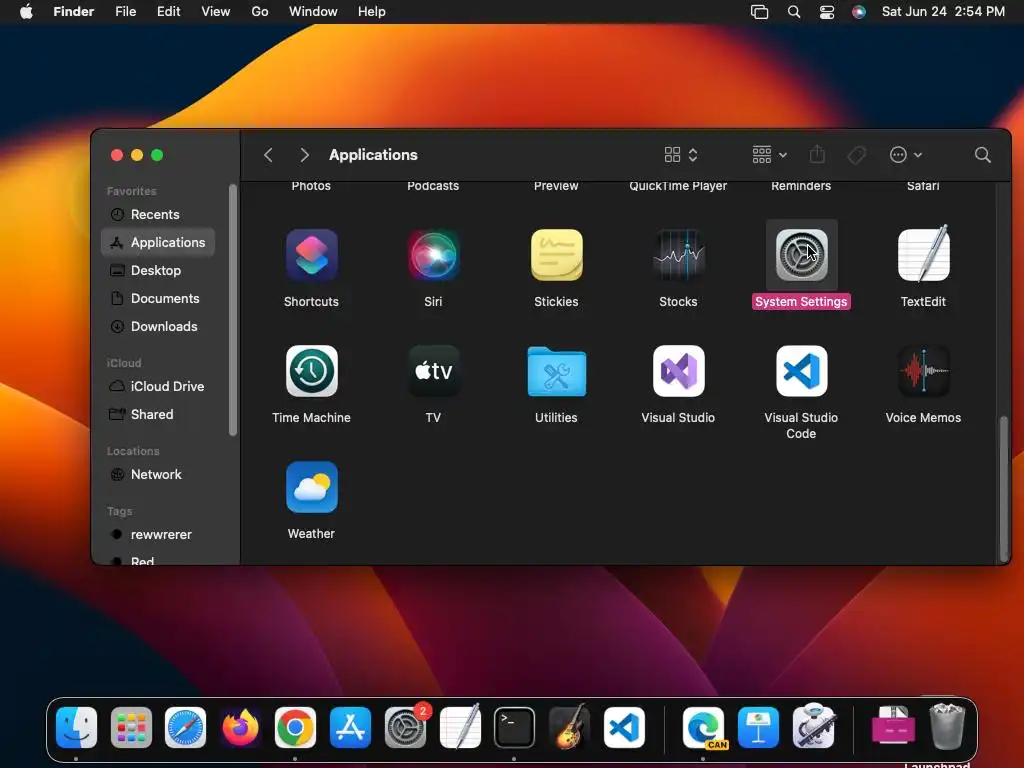Open the Shortcuts app icon
Viewport: 1024px width, 768px height.
(312, 255)
